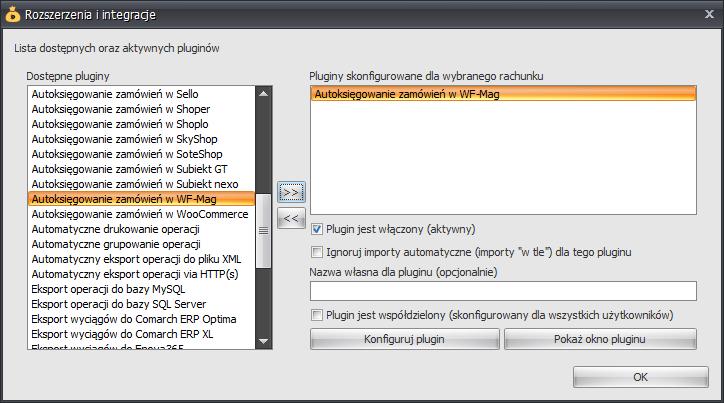Select Automatyczne grupowanie operacji
Viewport: 724px width, 403px height.
coord(141,244)
